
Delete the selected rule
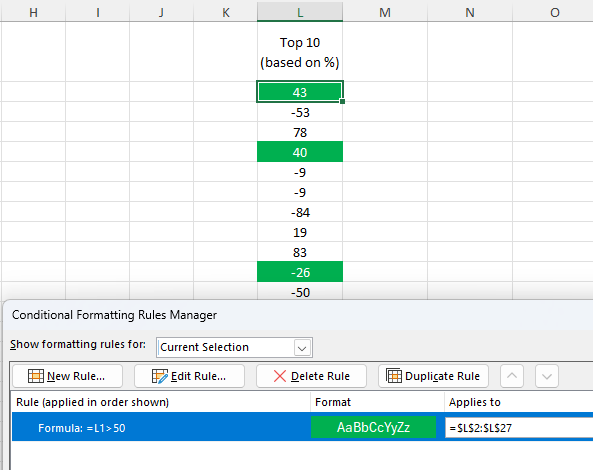[311, 376]
